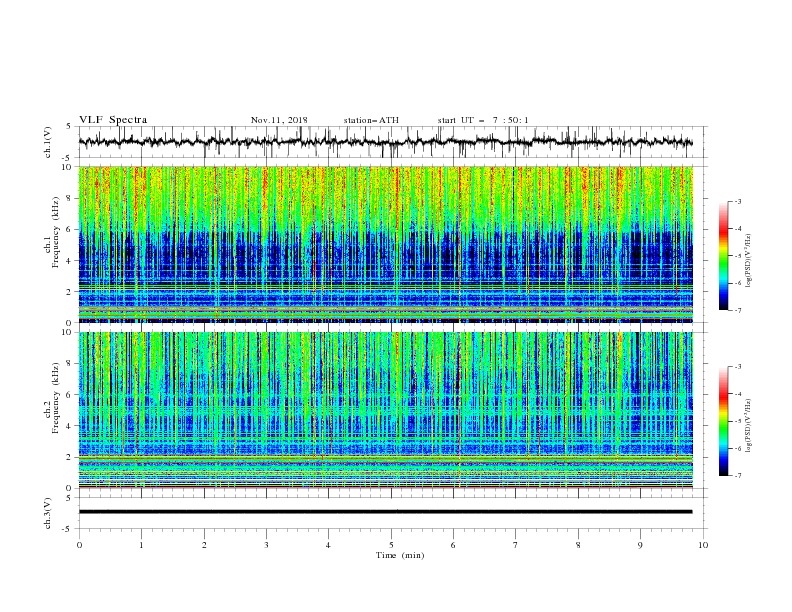Click the ch.1 voltage waveform trace
Screen dimensions: 792x612
[x=385, y=142]
